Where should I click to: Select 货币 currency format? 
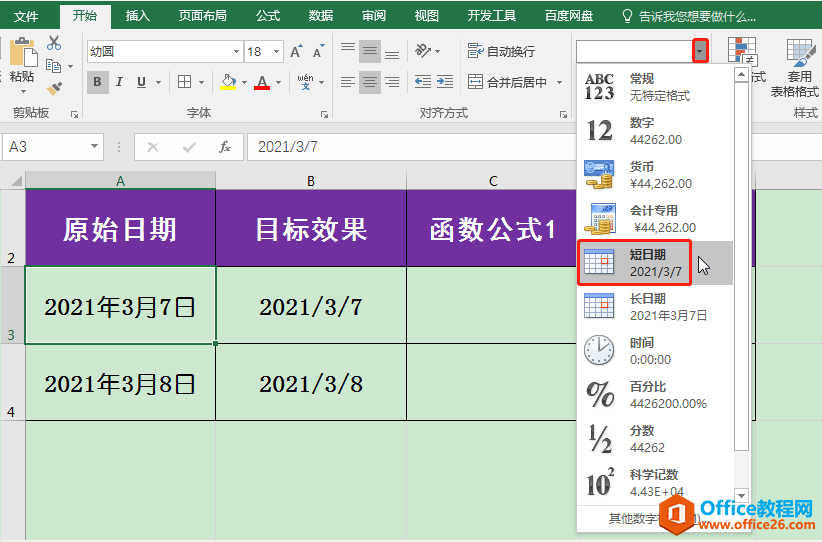[655, 175]
